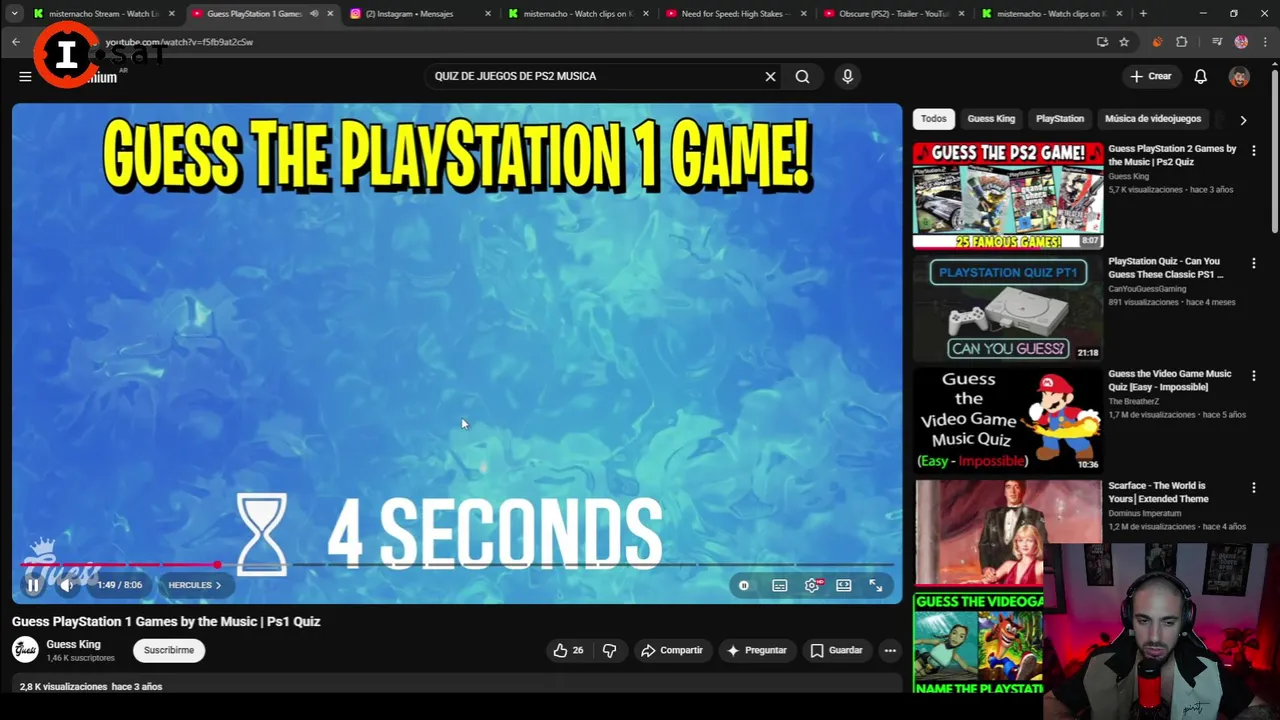Like the video with thumbs up
This screenshot has width=1280, height=720.
(x=568, y=651)
